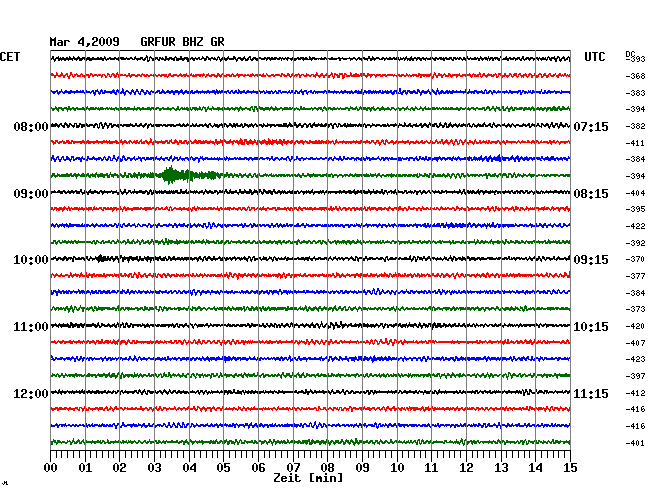Image resolution: width=650 pixels, height=494 pixels.
Task: Select the CET timezone label
Action: [10, 57]
